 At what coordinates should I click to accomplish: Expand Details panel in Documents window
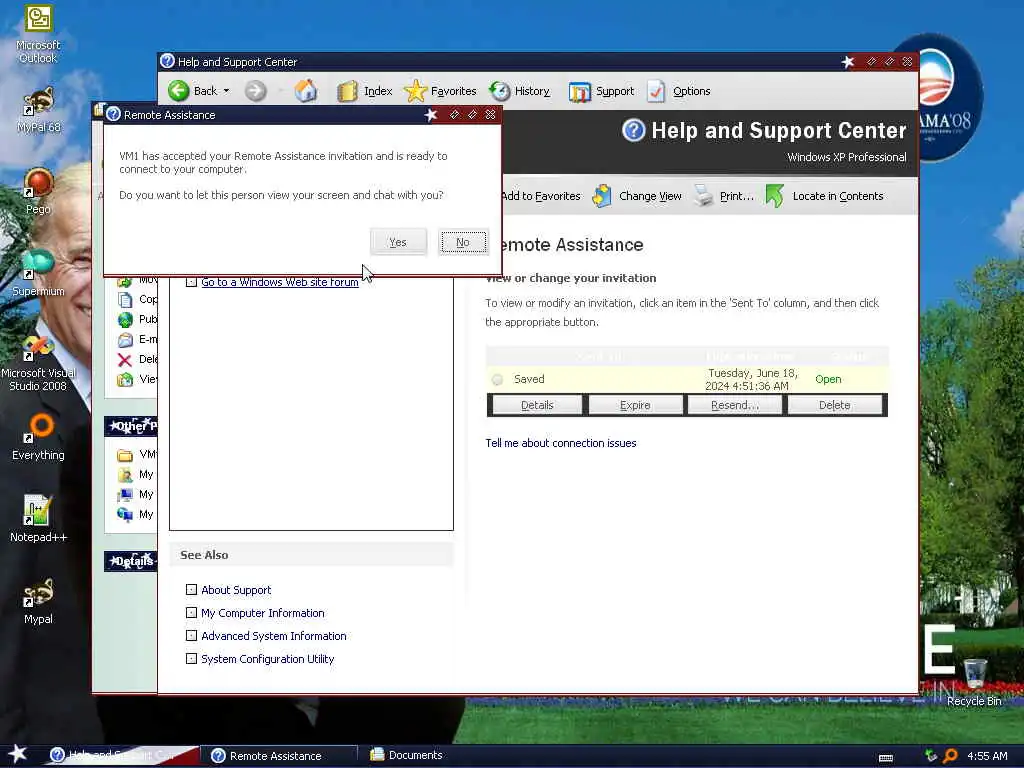point(131,561)
